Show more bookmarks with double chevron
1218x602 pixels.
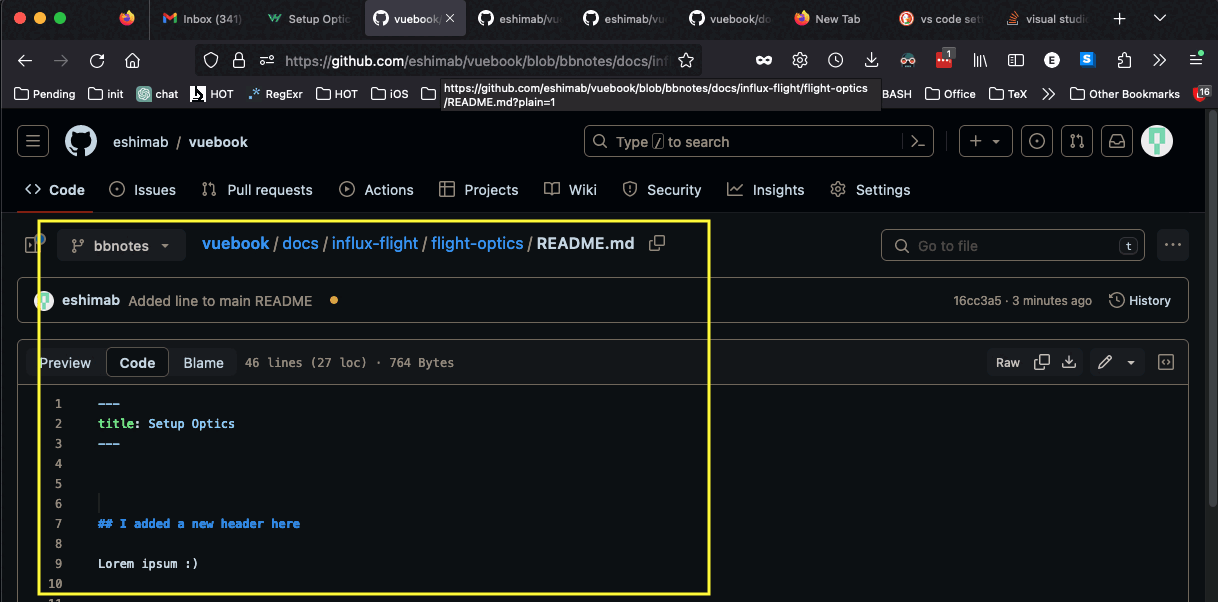pos(1048,94)
